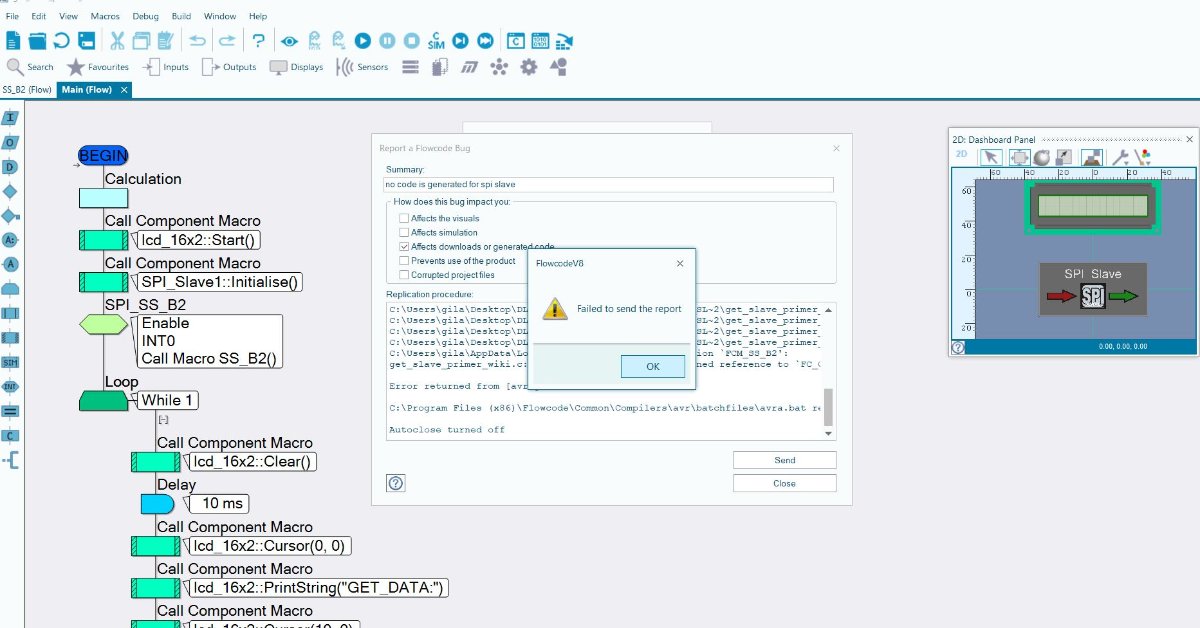Viewport: 1200px width, 628px height.
Task: Switch to the SS_B2 (Flow) tab
Action: click(x=27, y=90)
